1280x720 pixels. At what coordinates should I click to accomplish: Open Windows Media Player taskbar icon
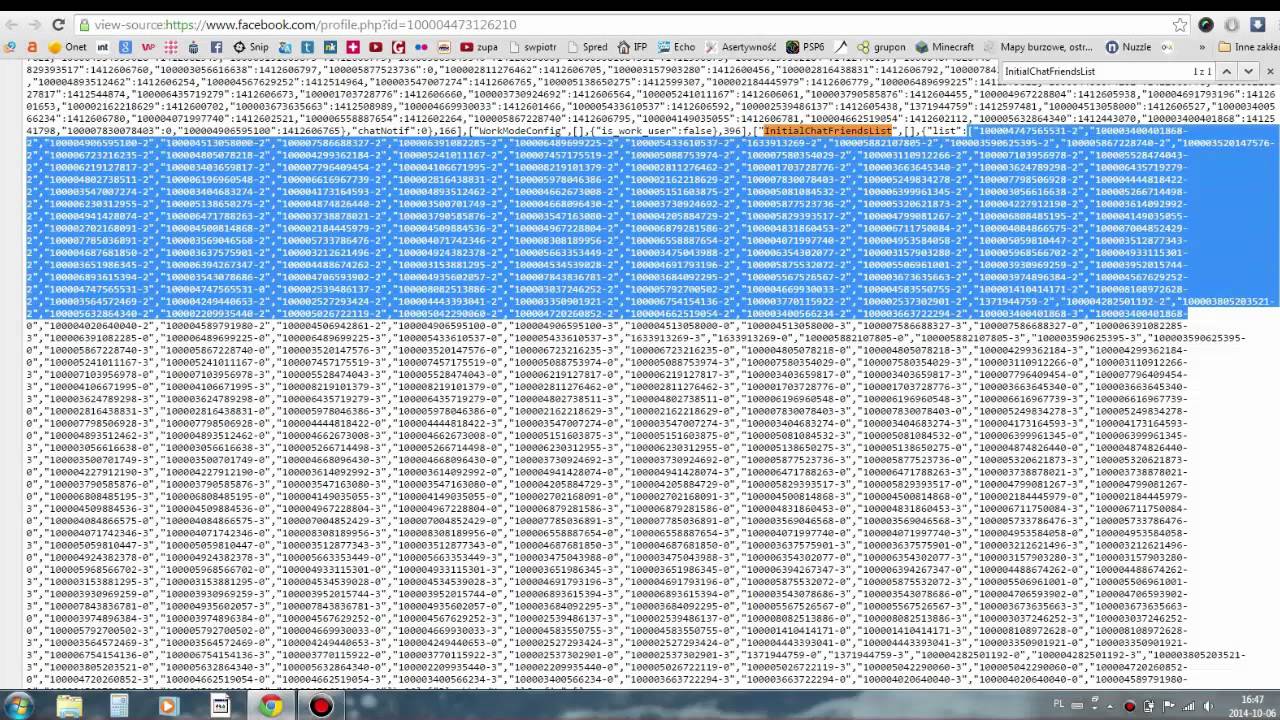click(168, 706)
